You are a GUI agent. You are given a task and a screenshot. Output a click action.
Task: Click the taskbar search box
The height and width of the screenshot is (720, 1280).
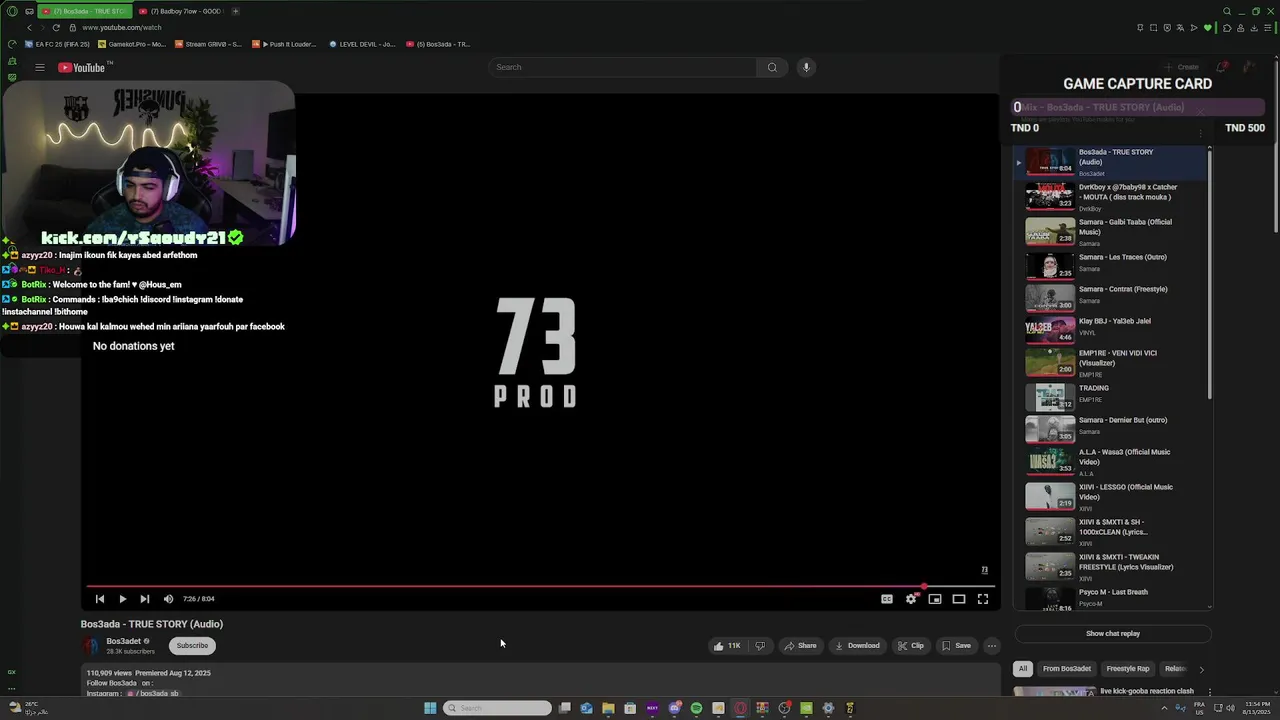(x=497, y=708)
